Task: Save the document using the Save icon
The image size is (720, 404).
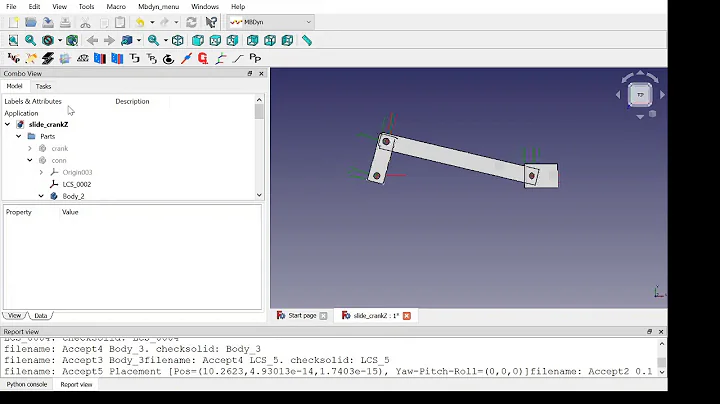Action: coord(48,22)
